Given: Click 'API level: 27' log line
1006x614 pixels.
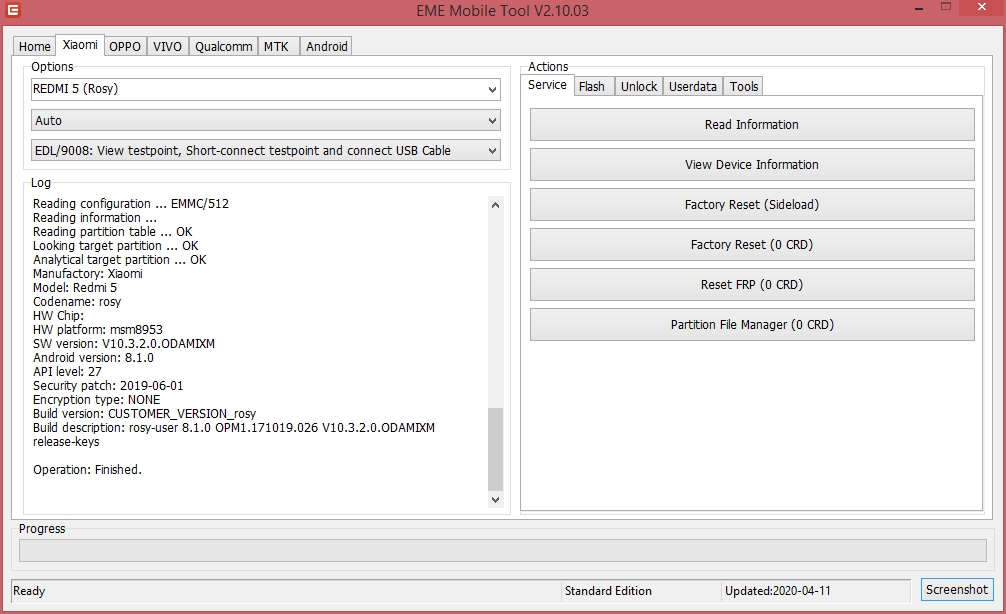Looking at the screenshot, I should [67, 371].
